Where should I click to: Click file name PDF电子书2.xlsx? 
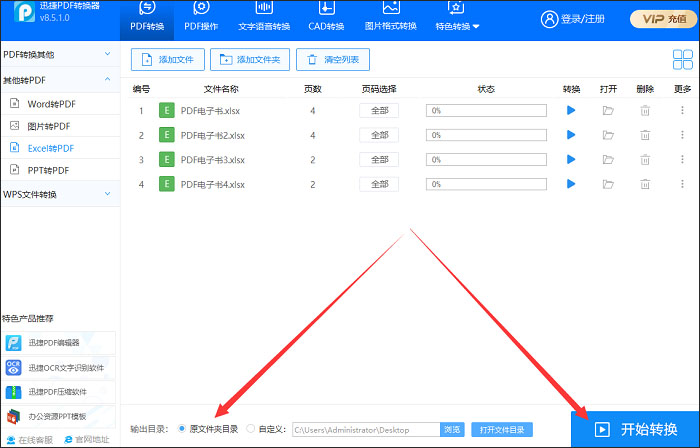(212, 135)
